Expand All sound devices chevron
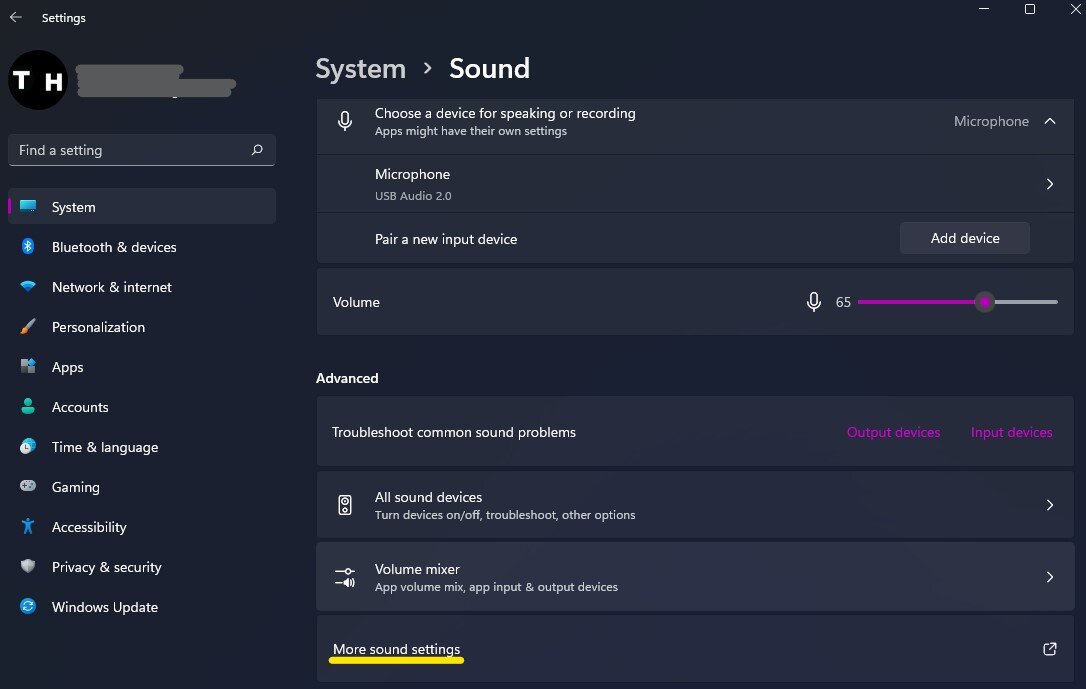 [x=1049, y=505]
